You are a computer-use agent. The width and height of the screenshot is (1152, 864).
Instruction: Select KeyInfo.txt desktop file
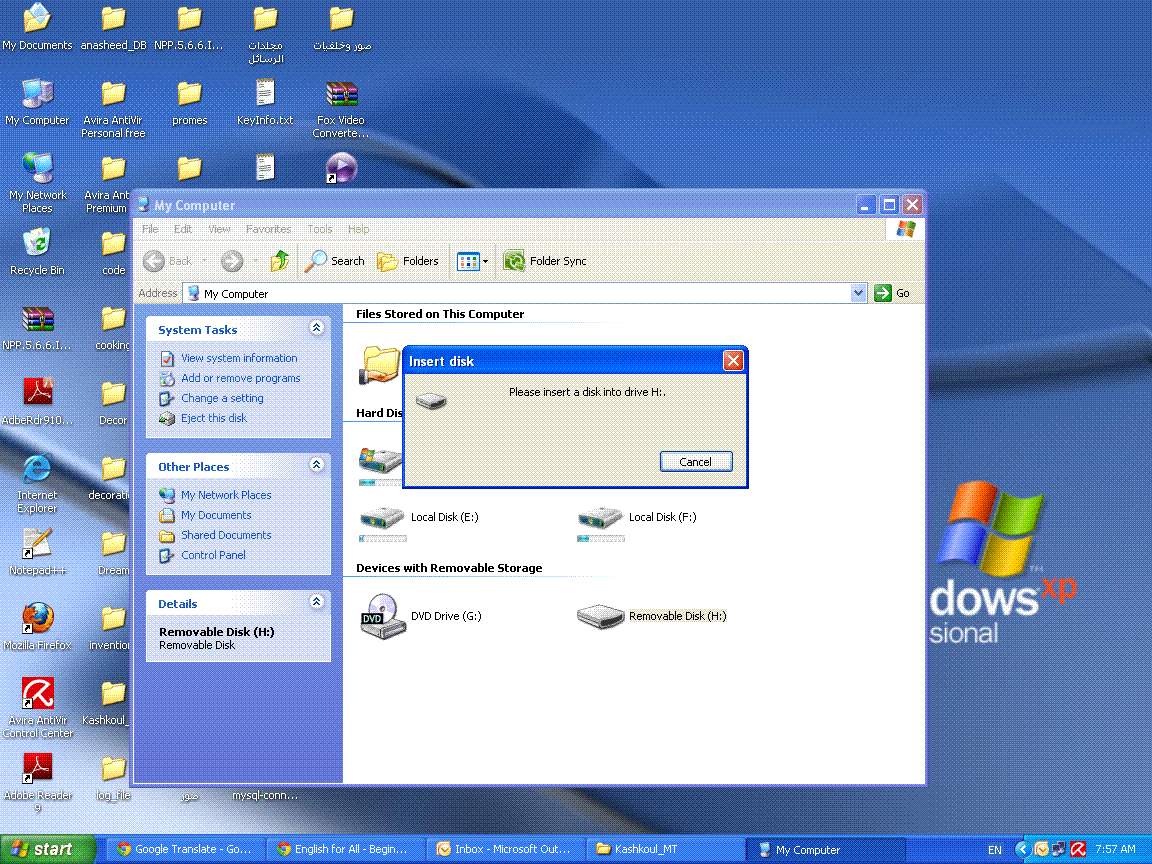pyautogui.click(x=265, y=102)
